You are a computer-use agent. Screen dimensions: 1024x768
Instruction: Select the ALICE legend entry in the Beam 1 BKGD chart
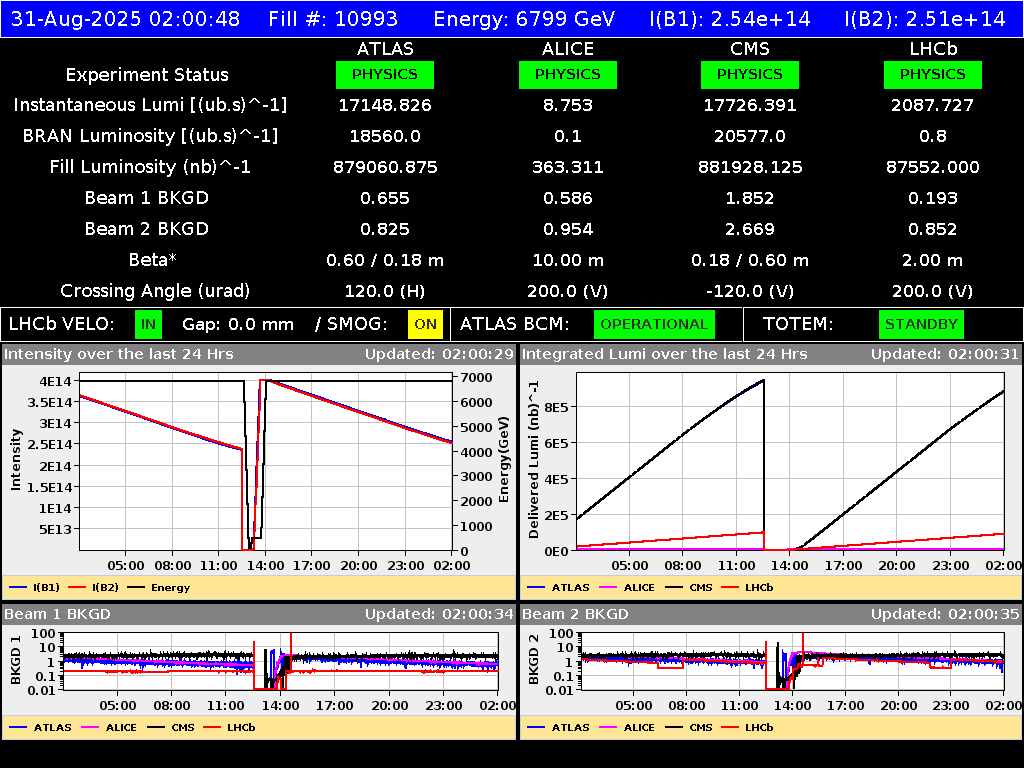click(x=108, y=728)
